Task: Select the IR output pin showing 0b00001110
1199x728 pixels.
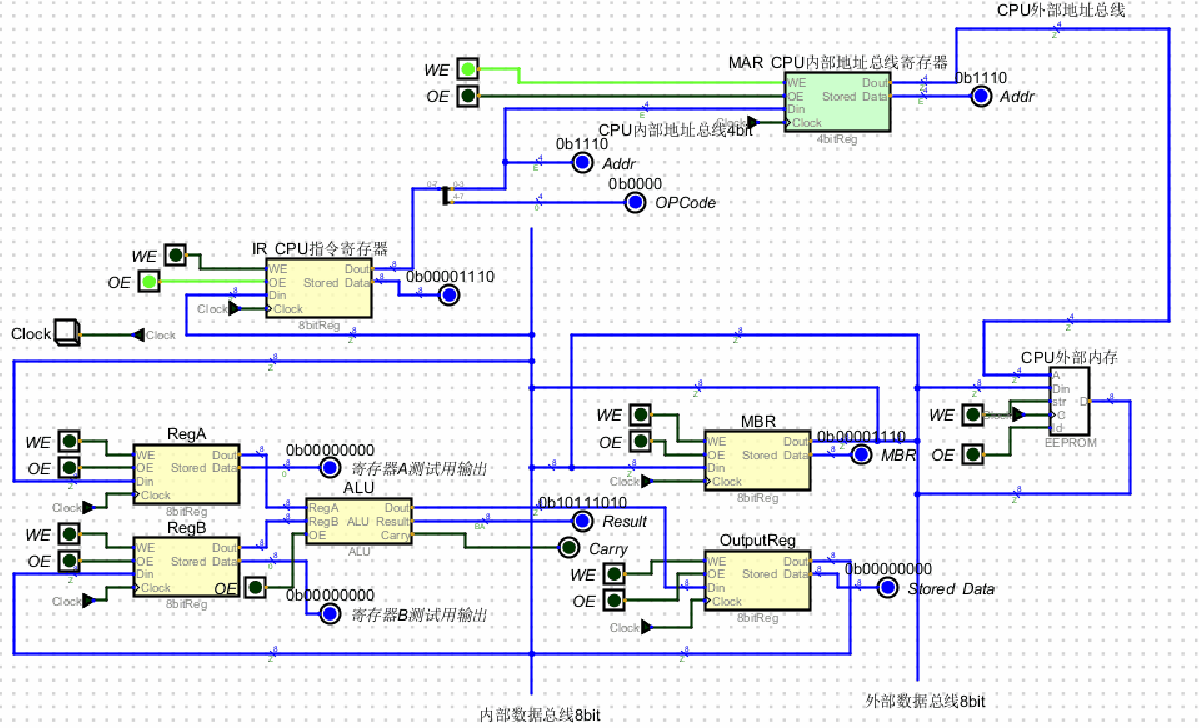Action: click(450, 295)
